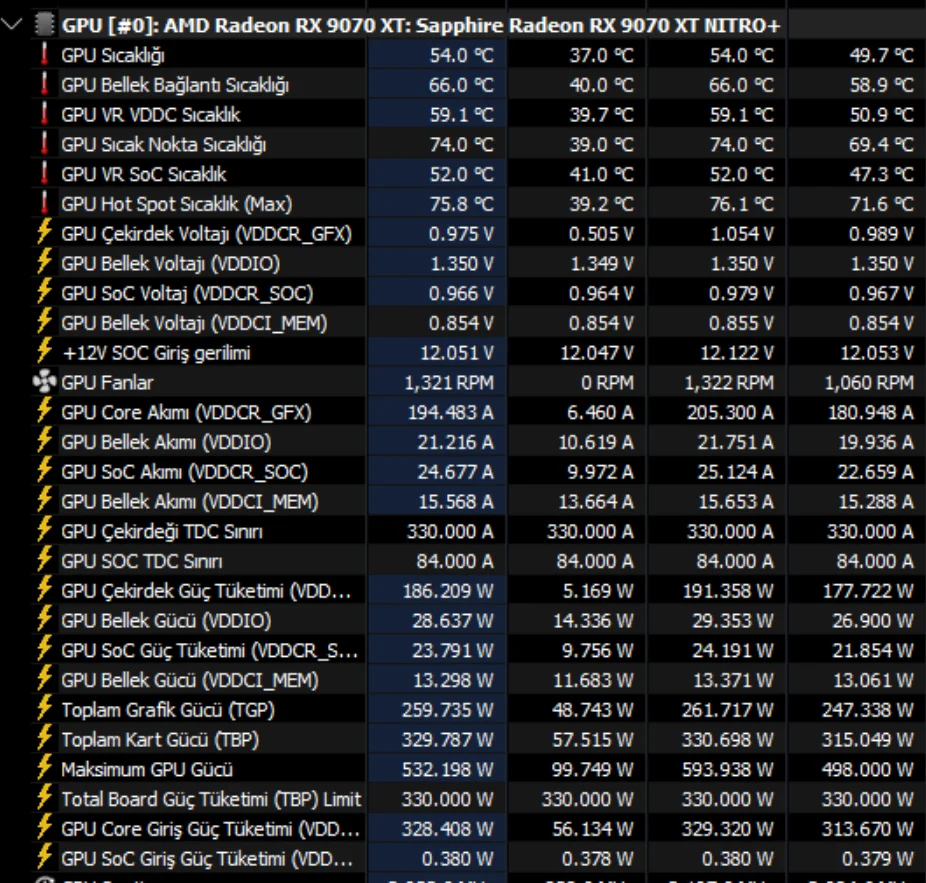Click lightning icon beside GPU Core Akımı (VDDCR_GFX)
The height and width of the screenshot is (883, 926).
click(44, 411)
